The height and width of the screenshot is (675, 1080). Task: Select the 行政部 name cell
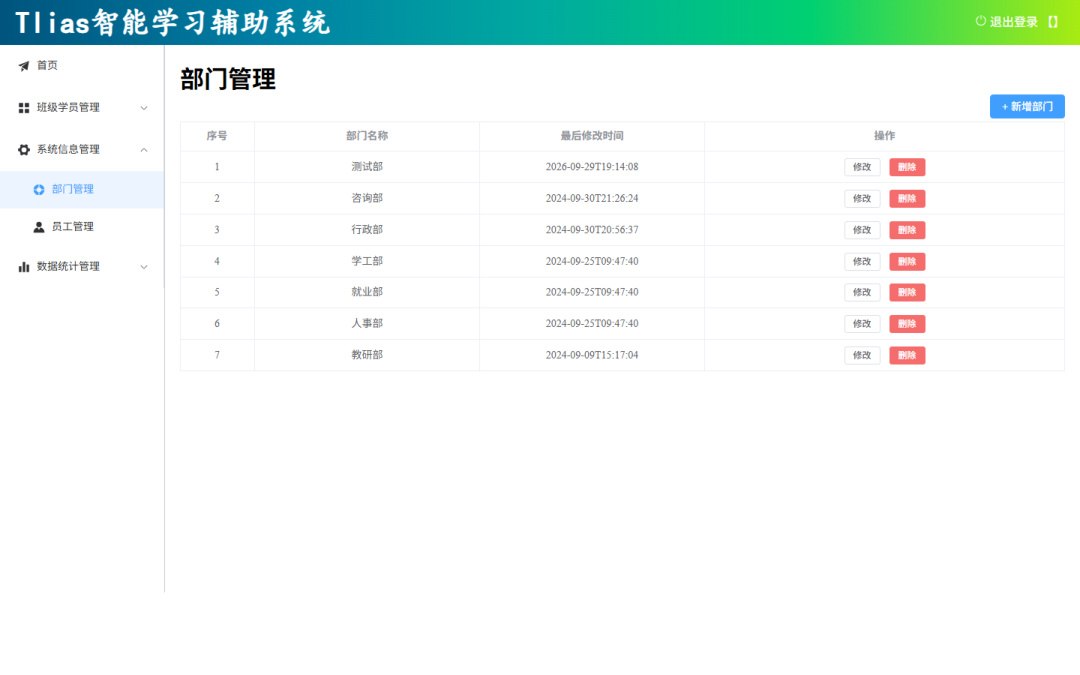tap(367, 230)
